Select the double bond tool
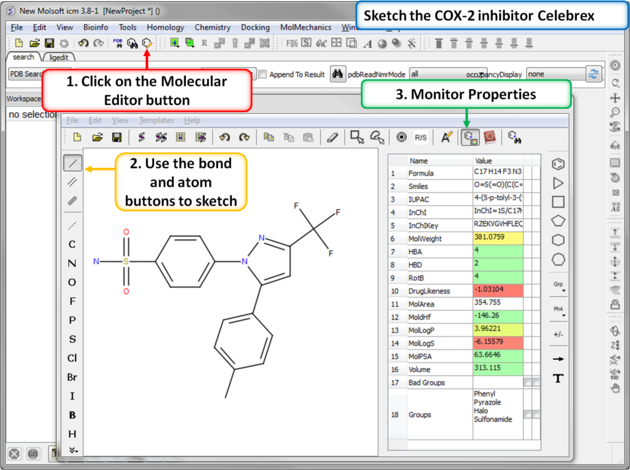Image resolution: width=630 pixels, height=470 pixels. (73, 182)
